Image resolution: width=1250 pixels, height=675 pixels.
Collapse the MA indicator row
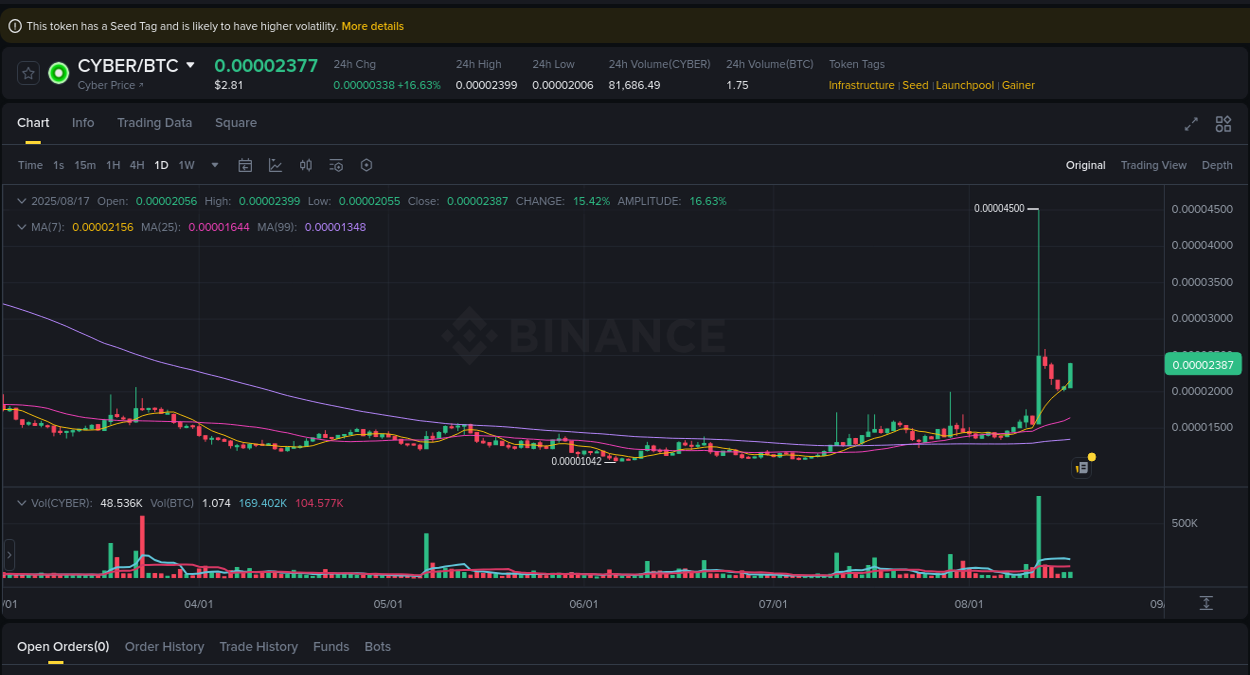(x=21, y=227)
